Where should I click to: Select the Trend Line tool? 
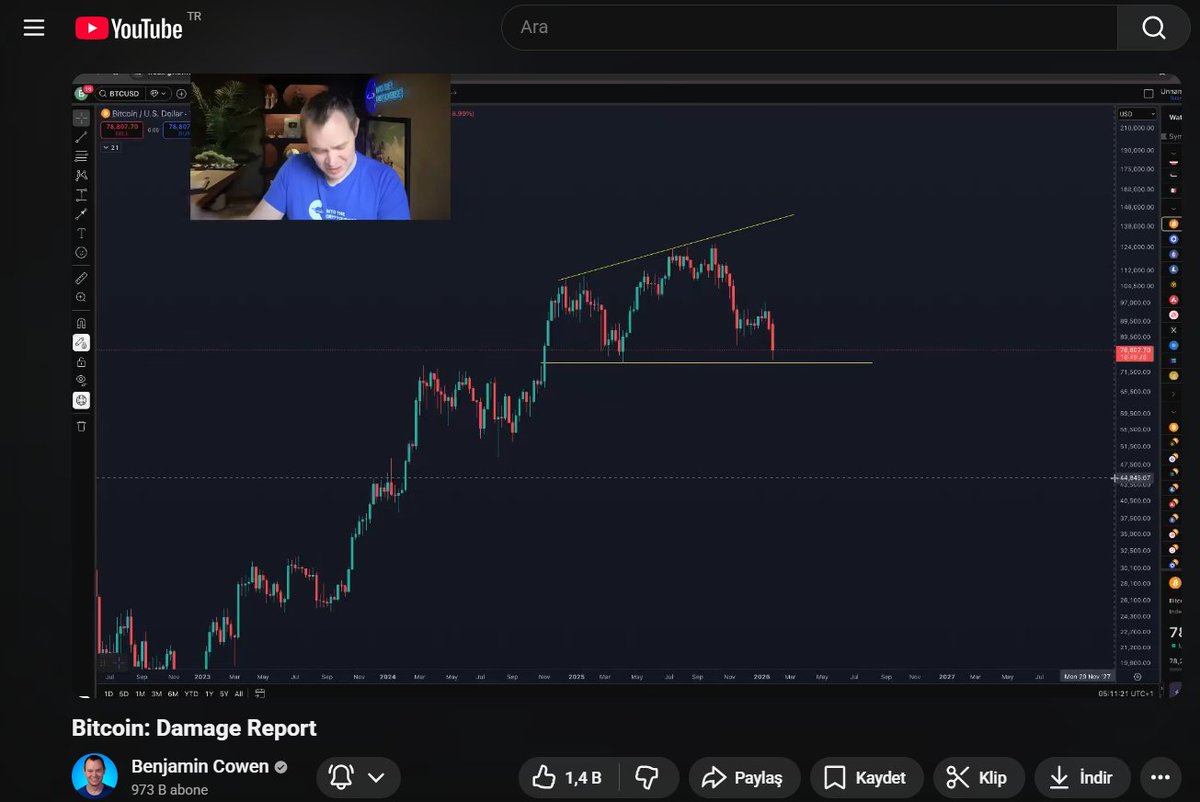[x=81, y=137]
